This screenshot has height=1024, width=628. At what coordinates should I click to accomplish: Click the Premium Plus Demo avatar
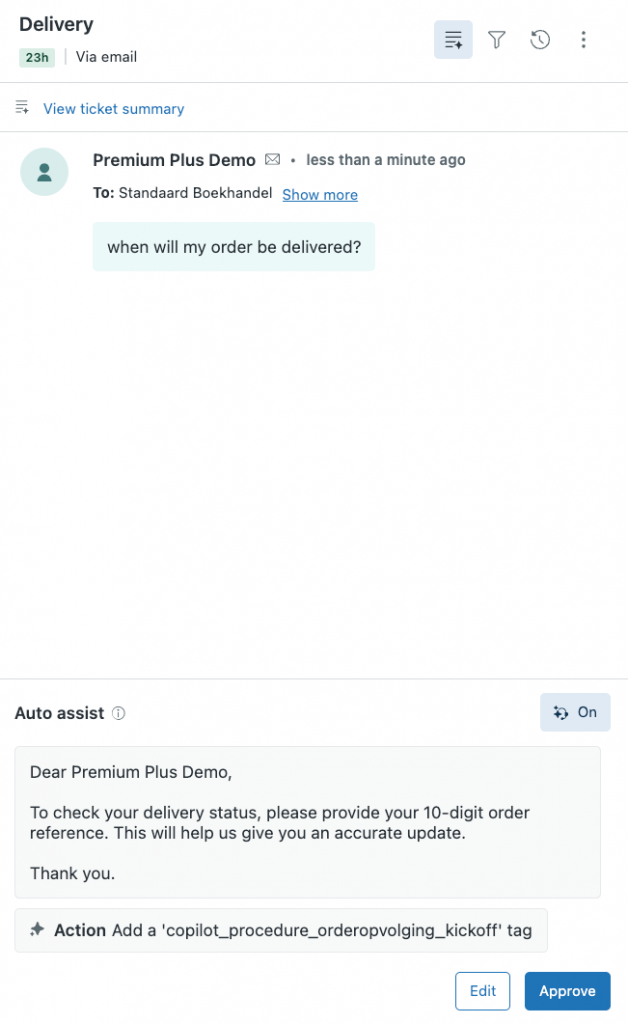(44, 172)
